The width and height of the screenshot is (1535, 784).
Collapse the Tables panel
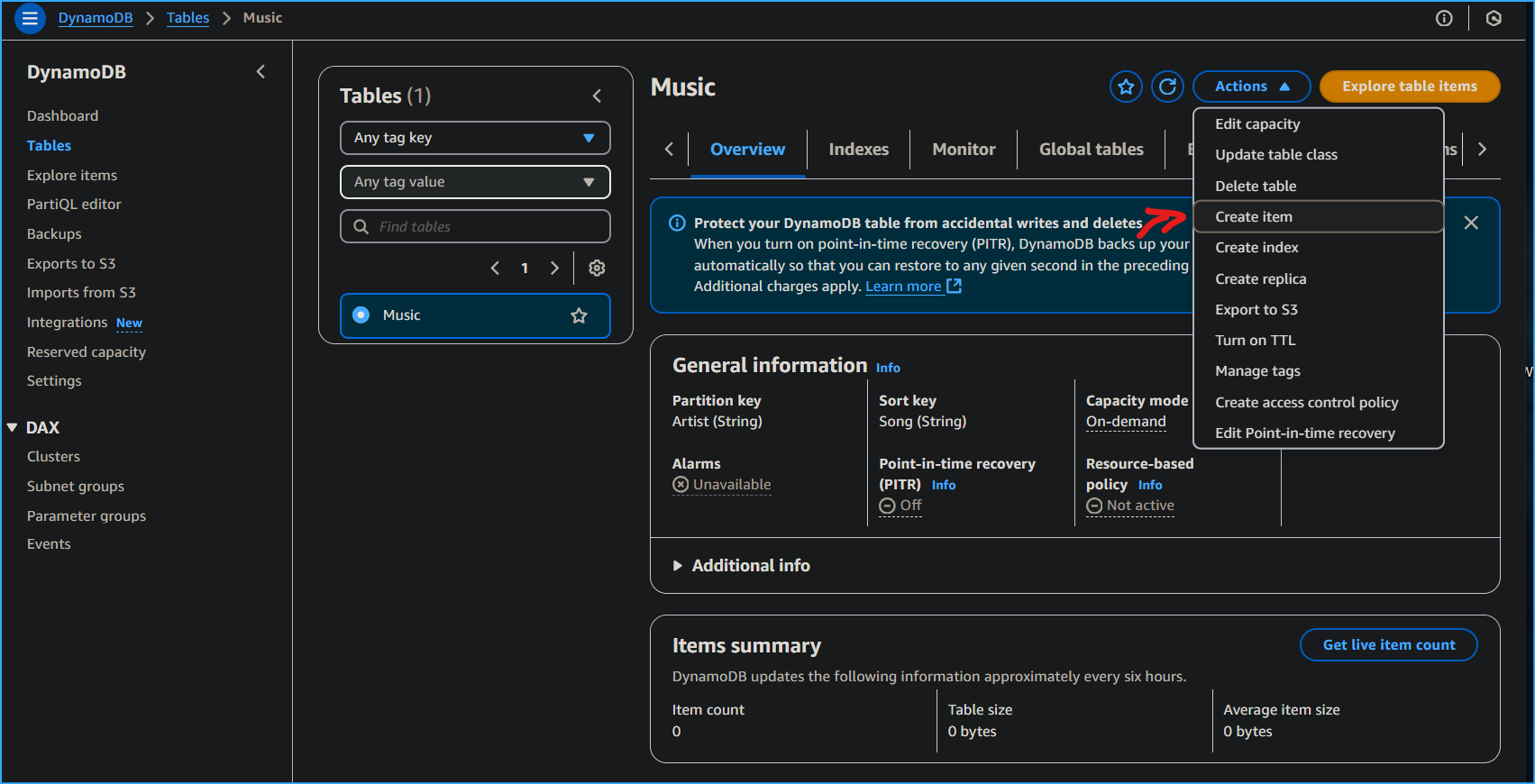597,96
